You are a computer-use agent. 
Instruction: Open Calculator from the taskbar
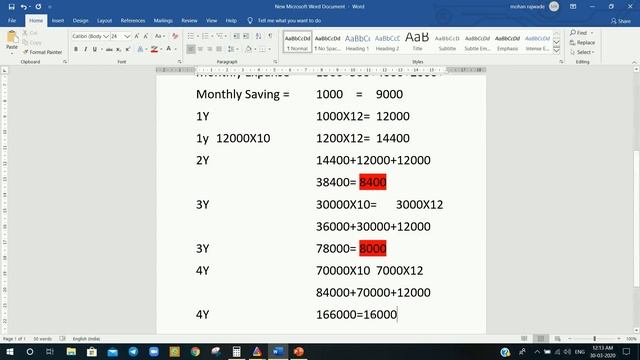(236, 351)
